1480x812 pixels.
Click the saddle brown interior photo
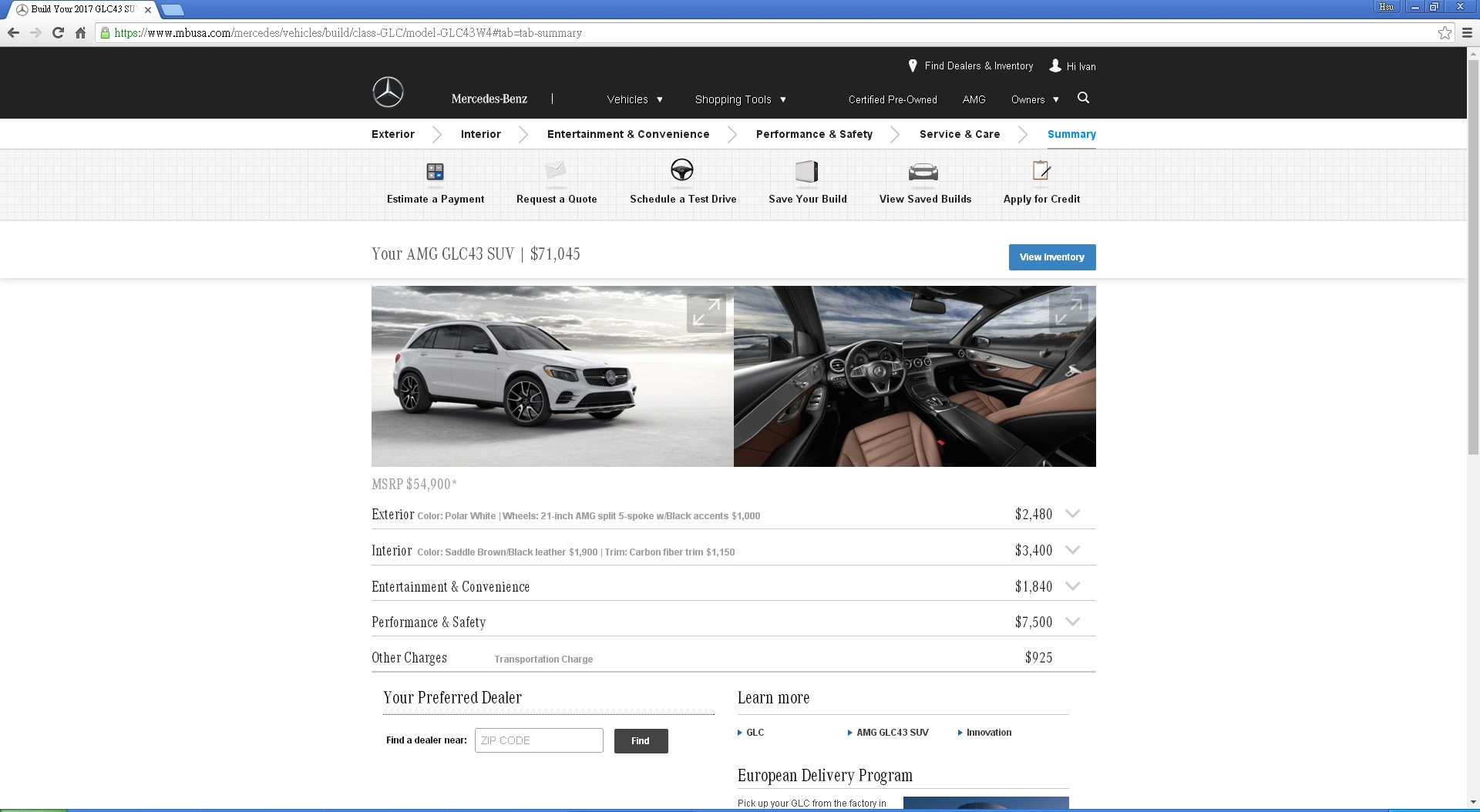coord(915,376)
